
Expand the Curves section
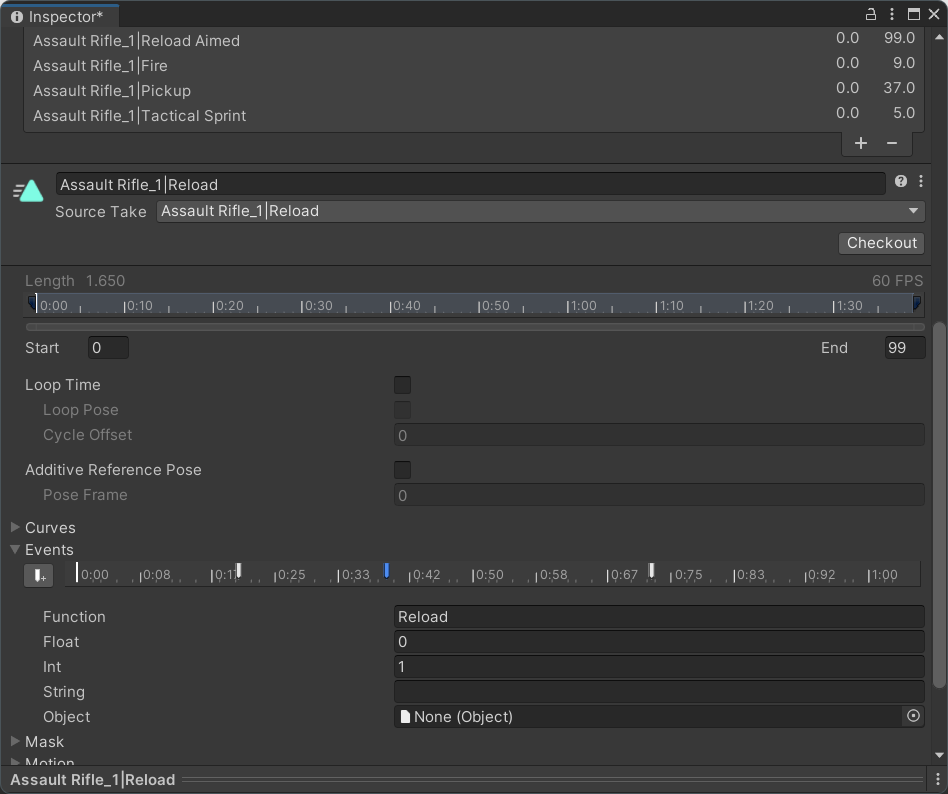tap(16, 528)
